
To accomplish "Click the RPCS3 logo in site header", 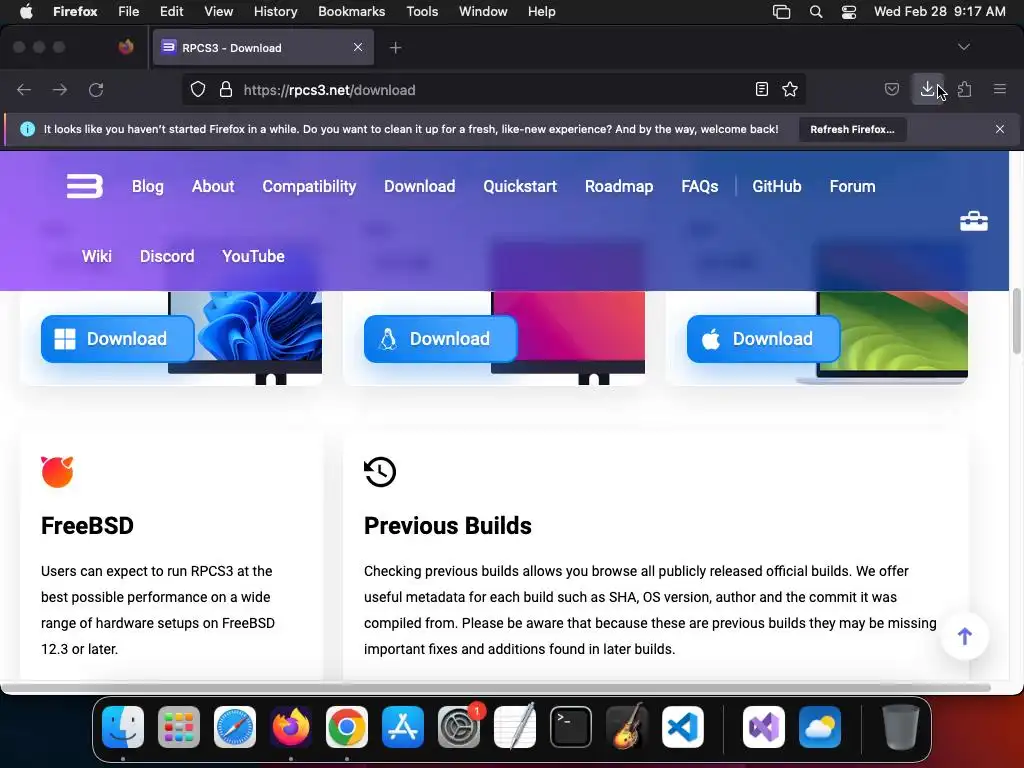I will pyautogui.click(x=85, y=186).
